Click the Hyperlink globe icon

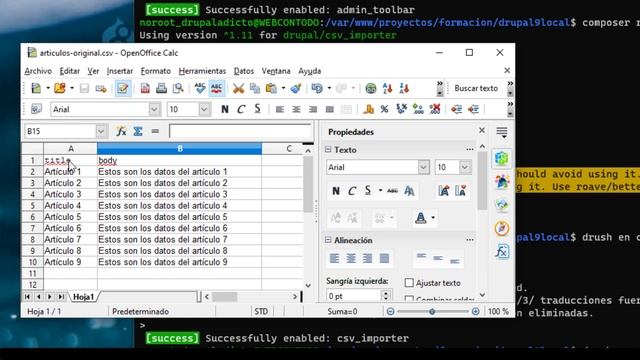371,88
